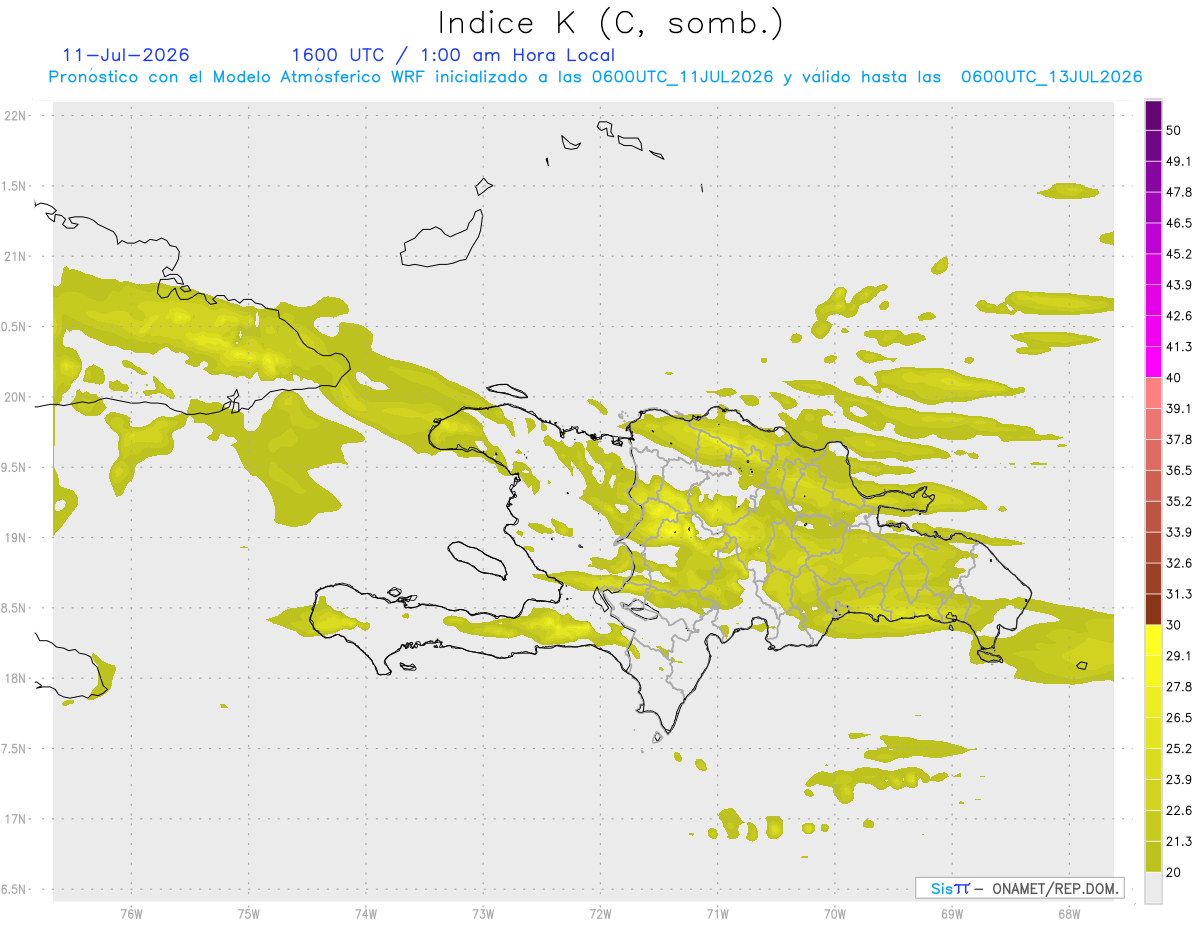Pick the magenta swatch between 40 and 41.3
Viewport: 1200px width, 927px height.
[x=1153, y=363]
